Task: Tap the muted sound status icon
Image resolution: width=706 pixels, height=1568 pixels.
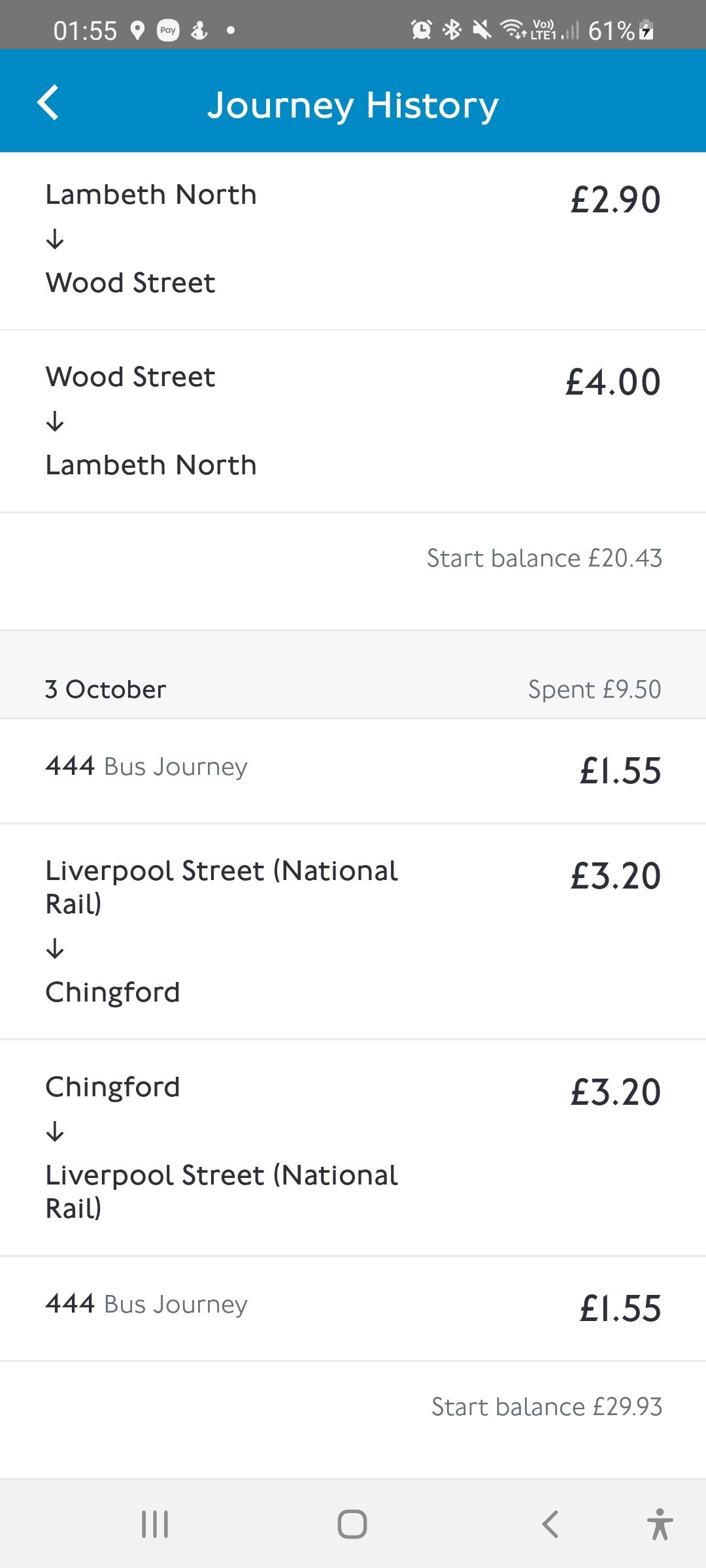Action: tap(482, 30)
